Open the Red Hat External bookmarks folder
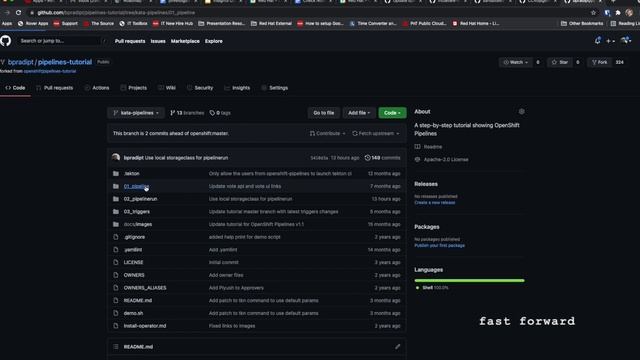 pyautogui.click(x=271, y=24)
